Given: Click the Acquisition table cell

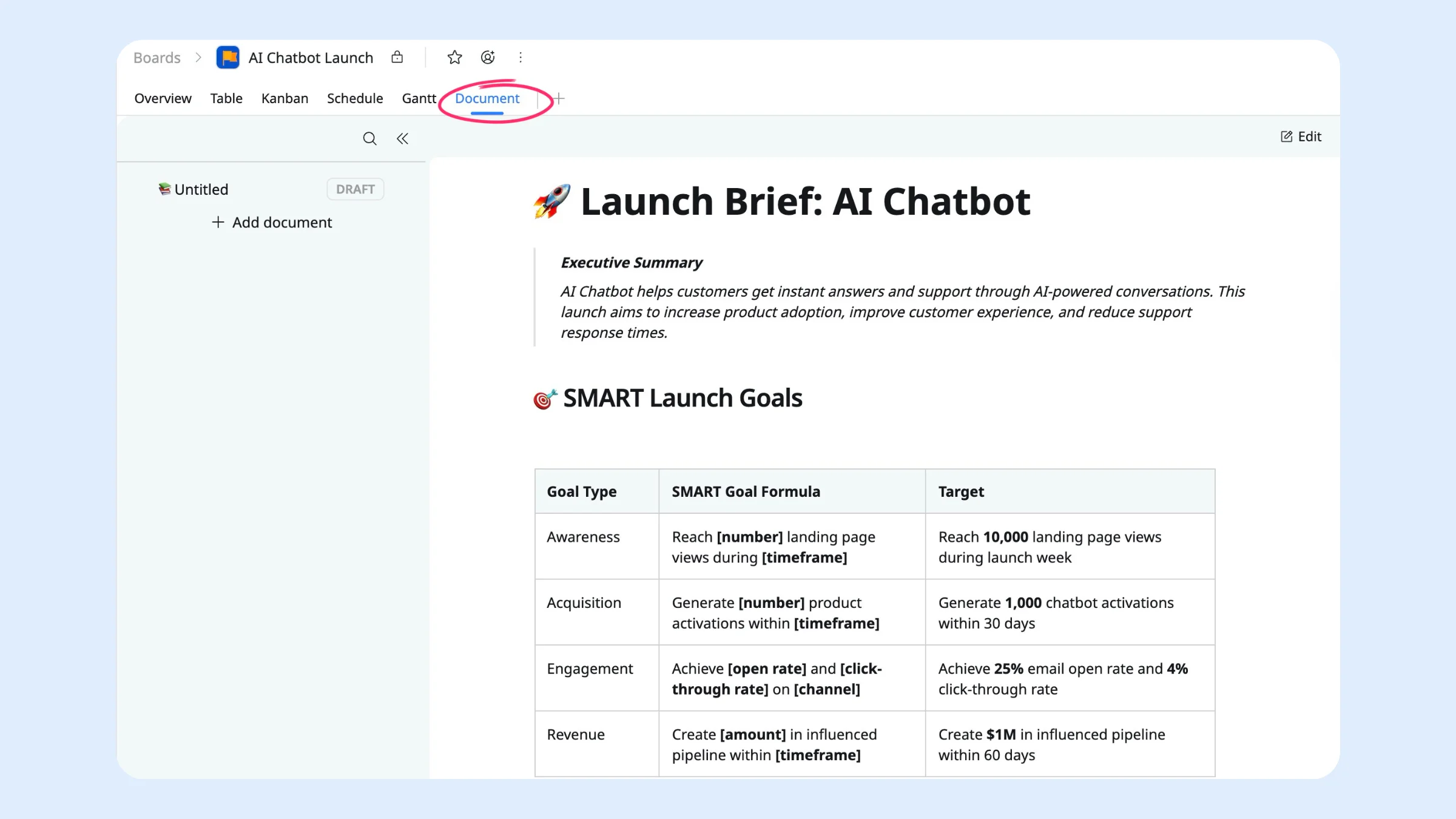Looking at the screenshot, I should (x=597, y=612).
